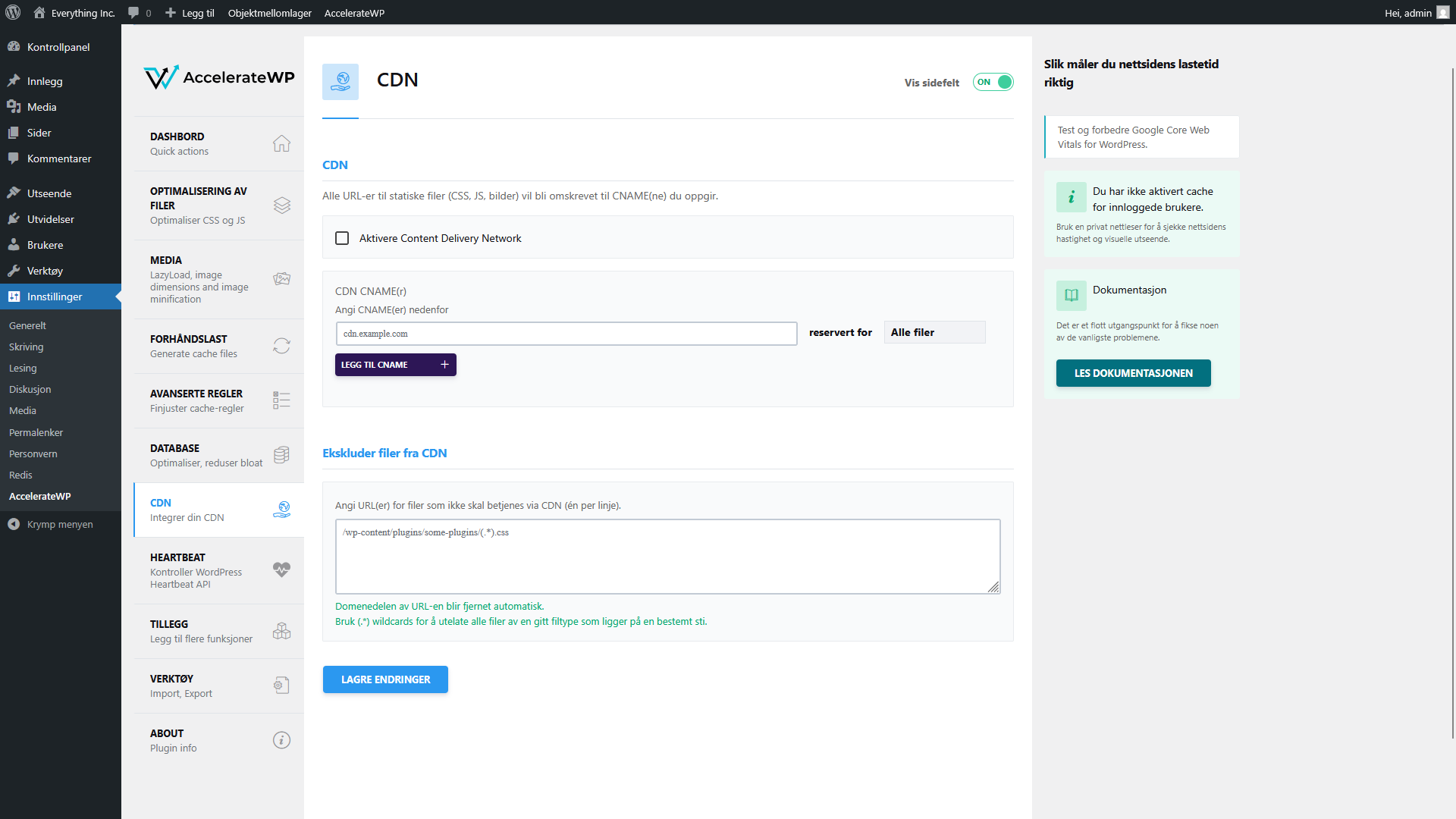Viewport: 1456px width, 819px height.
Task: Open the Personvern settings link
Action: [33, 453]
